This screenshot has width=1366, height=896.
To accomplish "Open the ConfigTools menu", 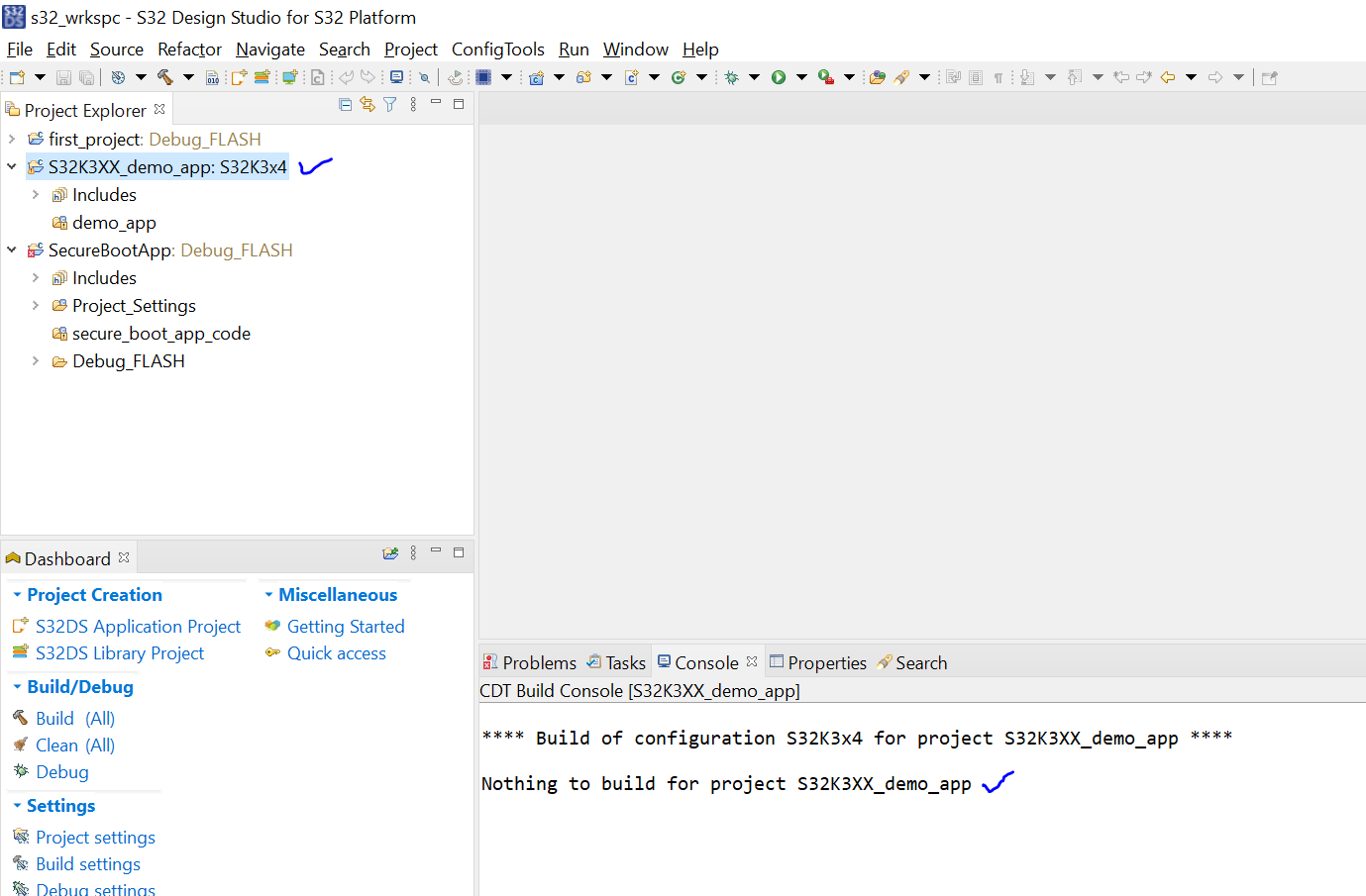I will click(498, 49).
